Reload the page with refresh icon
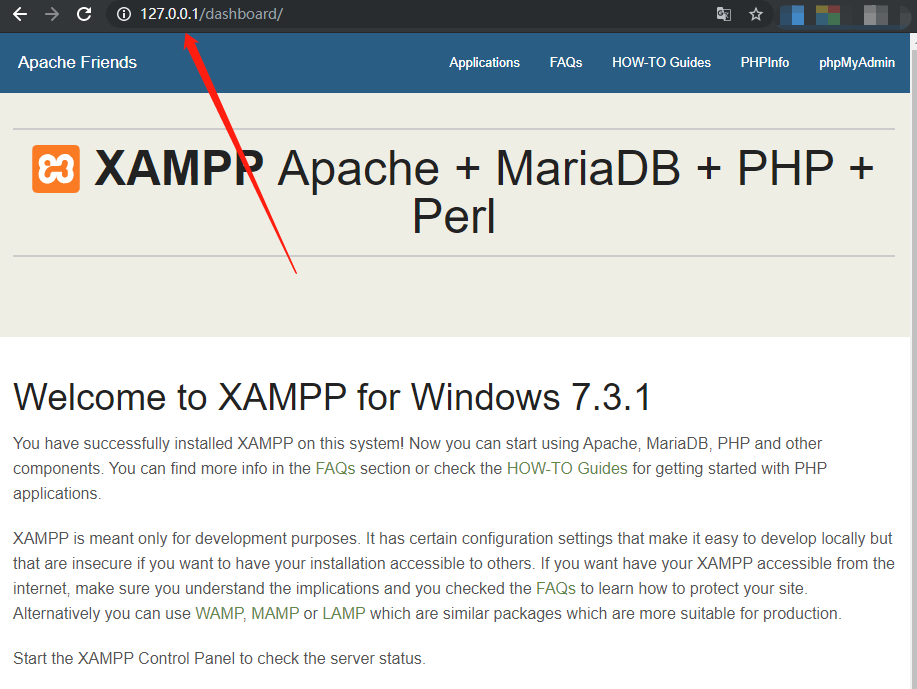917x689 pixels. 84,14
